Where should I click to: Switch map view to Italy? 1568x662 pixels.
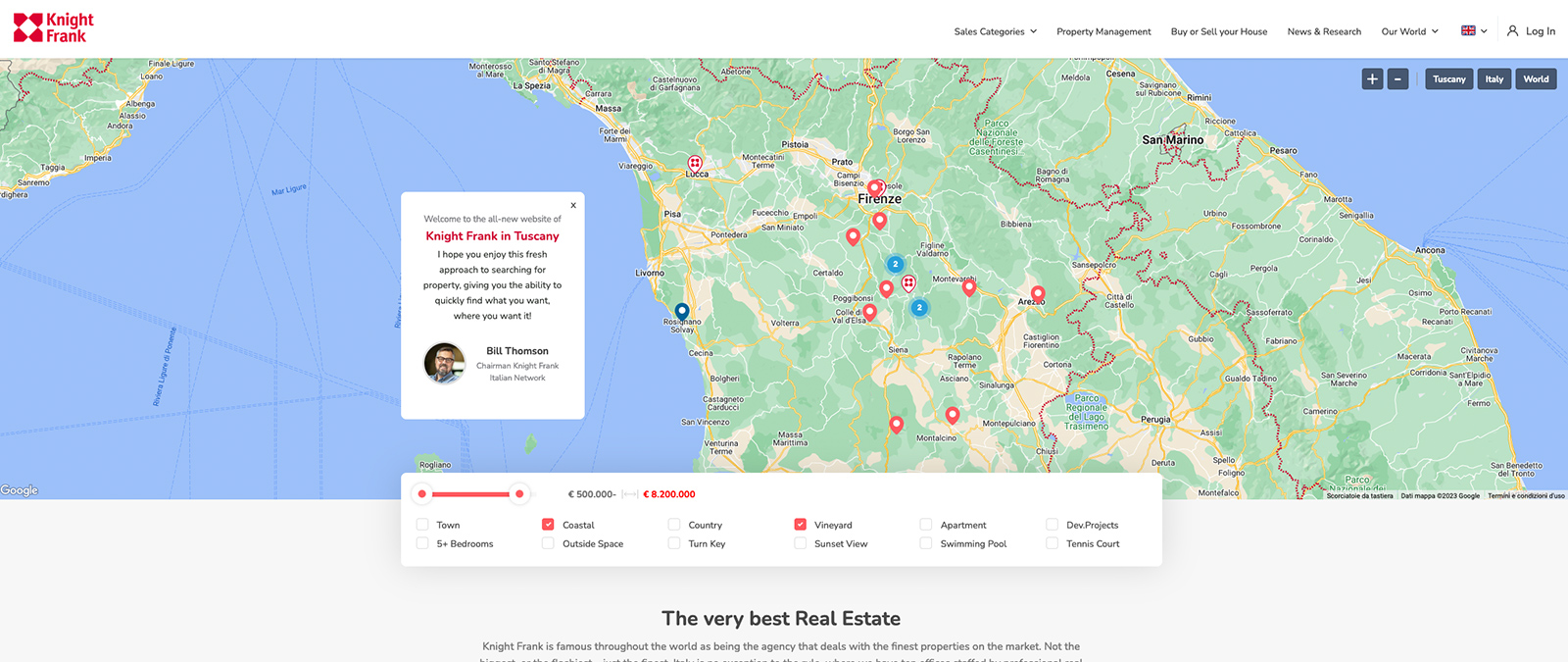tap(1494, 79)
